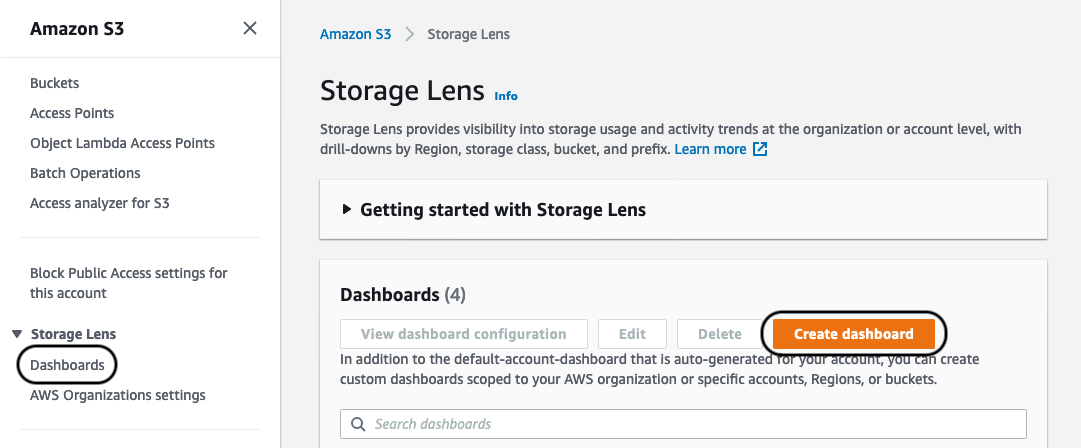Click the Amazon S3 breadcrumb link
This screenshot has width=1081, height=448.
tap(356, 34)
